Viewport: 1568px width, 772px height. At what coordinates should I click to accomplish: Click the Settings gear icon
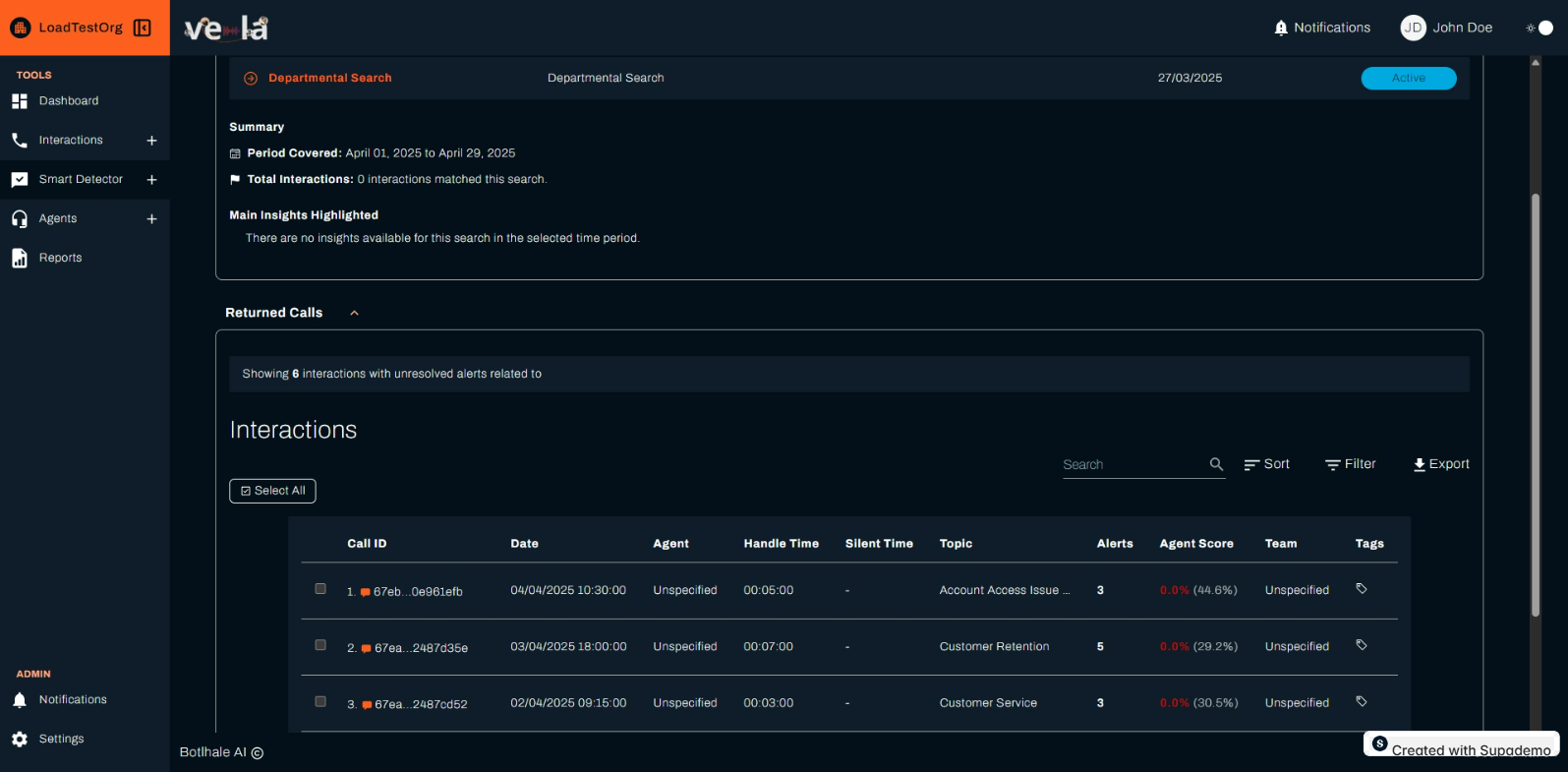click(20, 740)
